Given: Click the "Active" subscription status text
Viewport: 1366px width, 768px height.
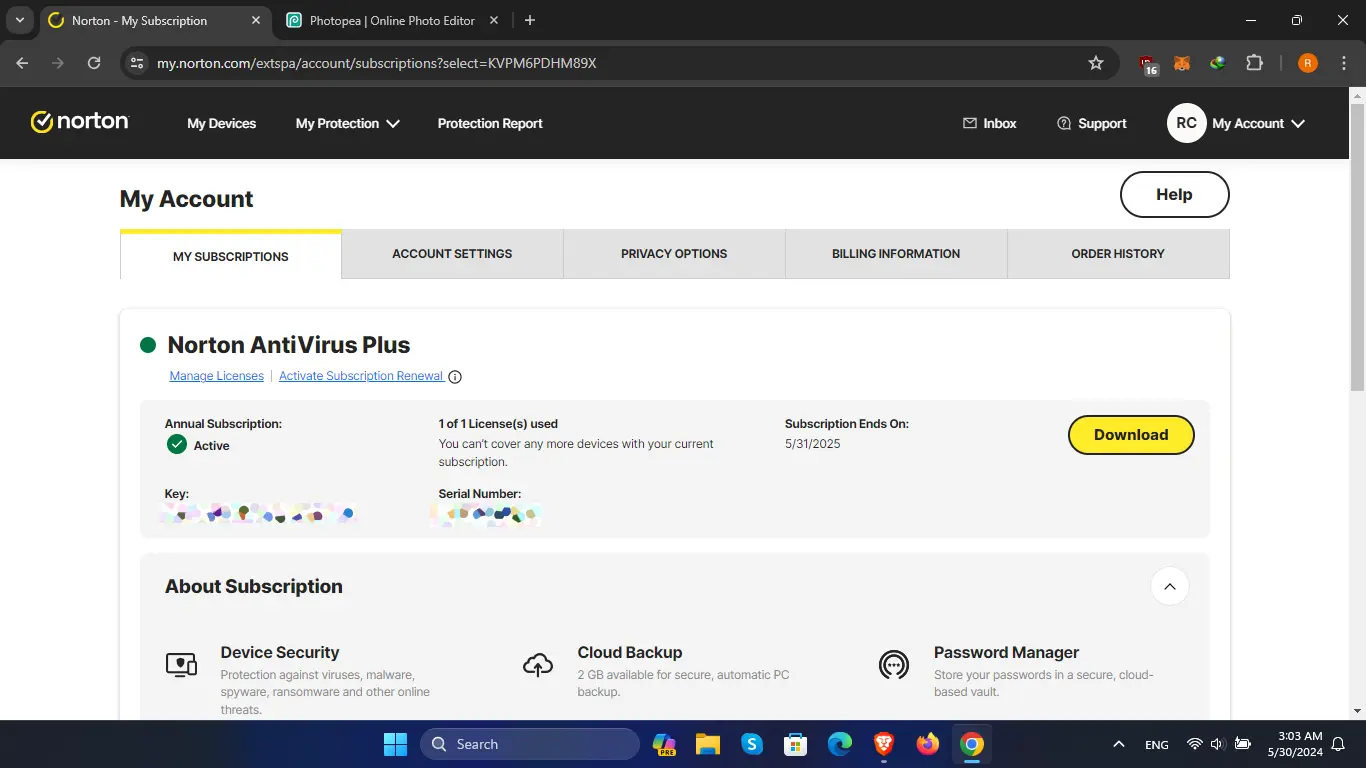Looking at the screenshot, I should 212,446.
